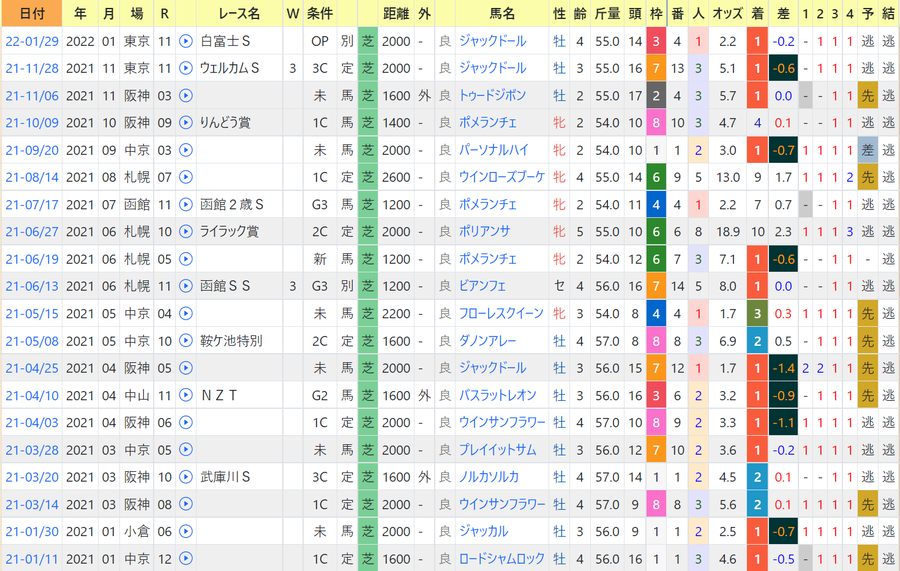Viewport: 900px width, 571px height.
Task: Sort by the 日付 column header
Action: tap(32, 13)
